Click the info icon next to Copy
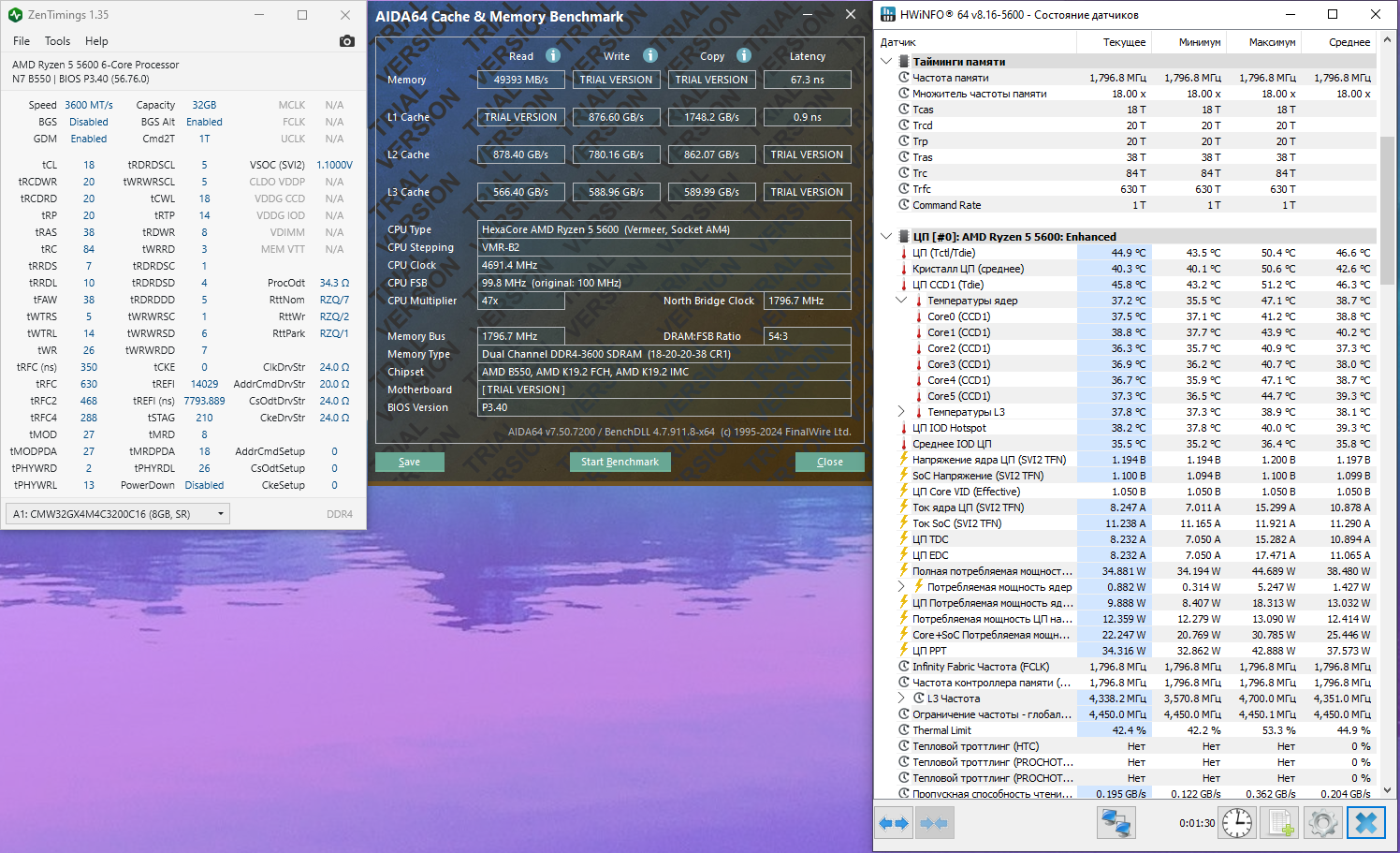 click(x=744, y=55)
